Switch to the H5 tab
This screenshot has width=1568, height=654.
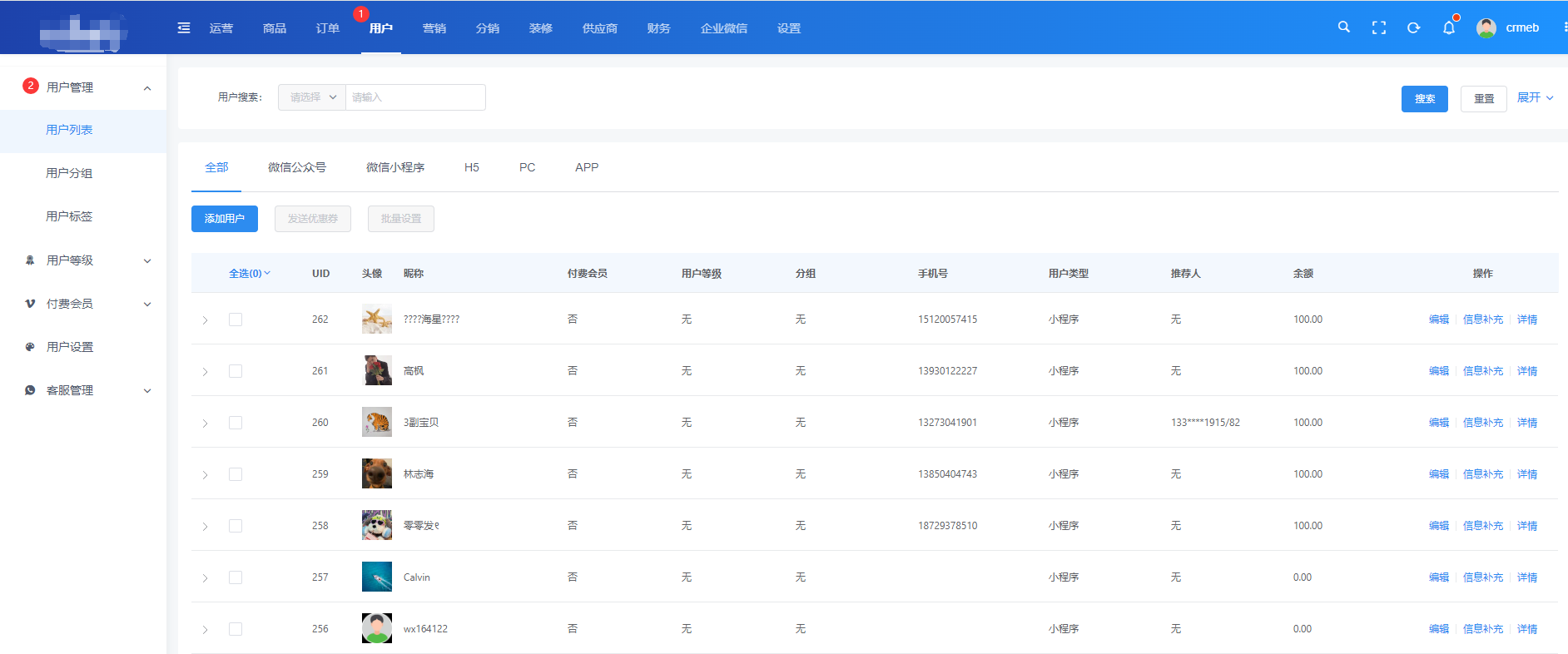pos(472,167)
